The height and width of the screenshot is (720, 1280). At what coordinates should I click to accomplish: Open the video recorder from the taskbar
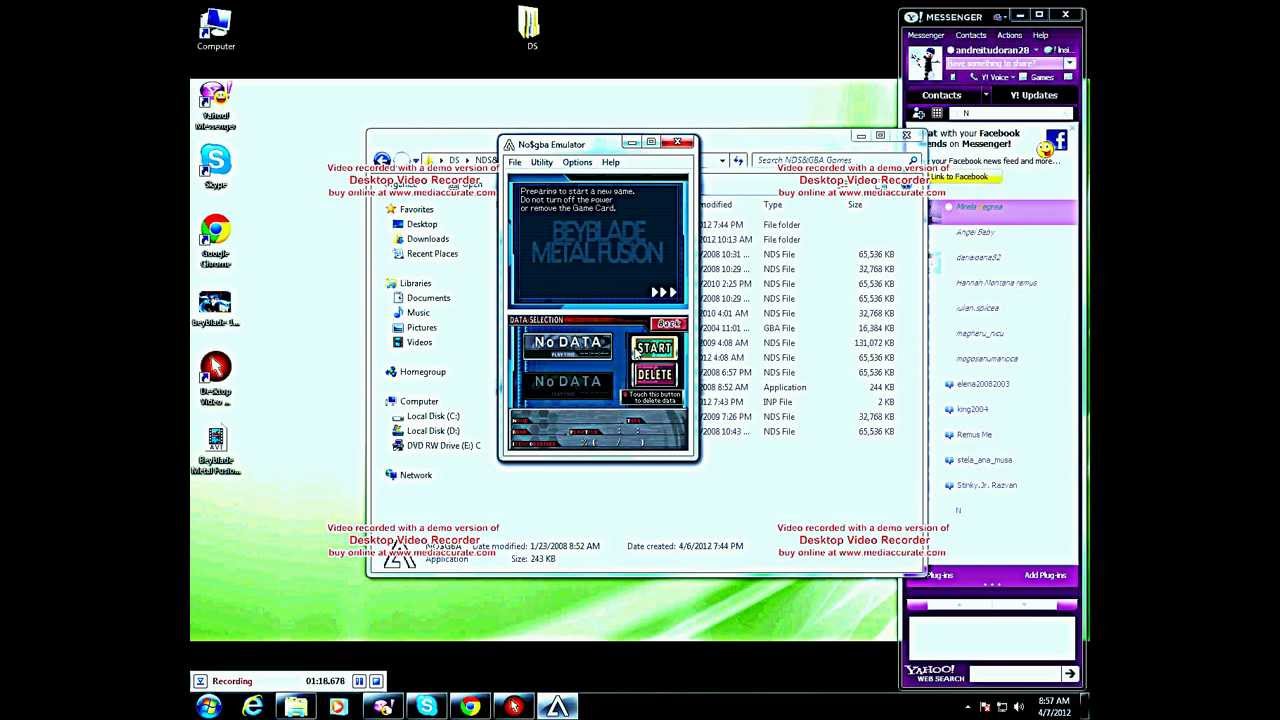(514, 707)
